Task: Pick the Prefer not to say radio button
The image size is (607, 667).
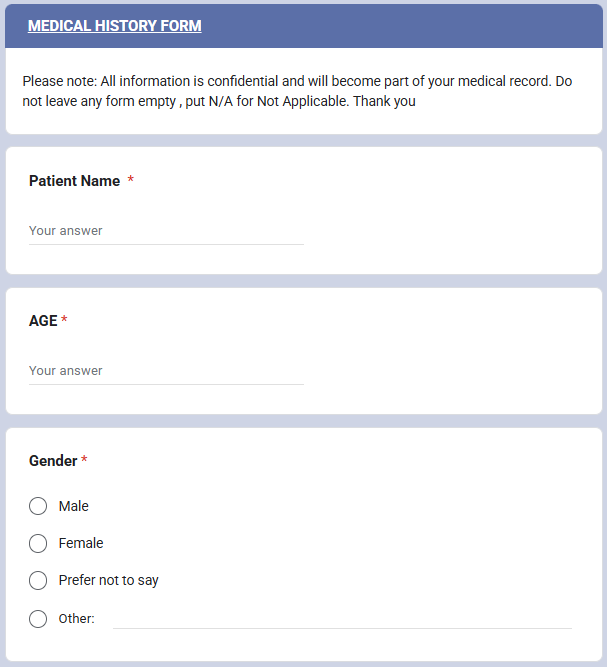Action: coord(38,580)
